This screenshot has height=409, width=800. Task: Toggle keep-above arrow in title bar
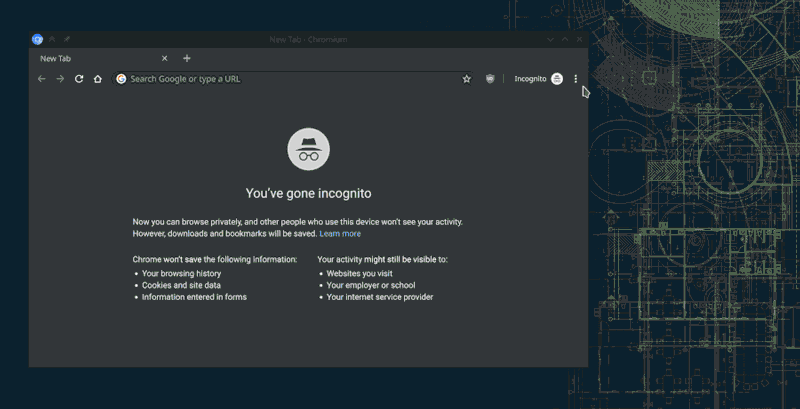pyautogui.click(x=52, y=39)
